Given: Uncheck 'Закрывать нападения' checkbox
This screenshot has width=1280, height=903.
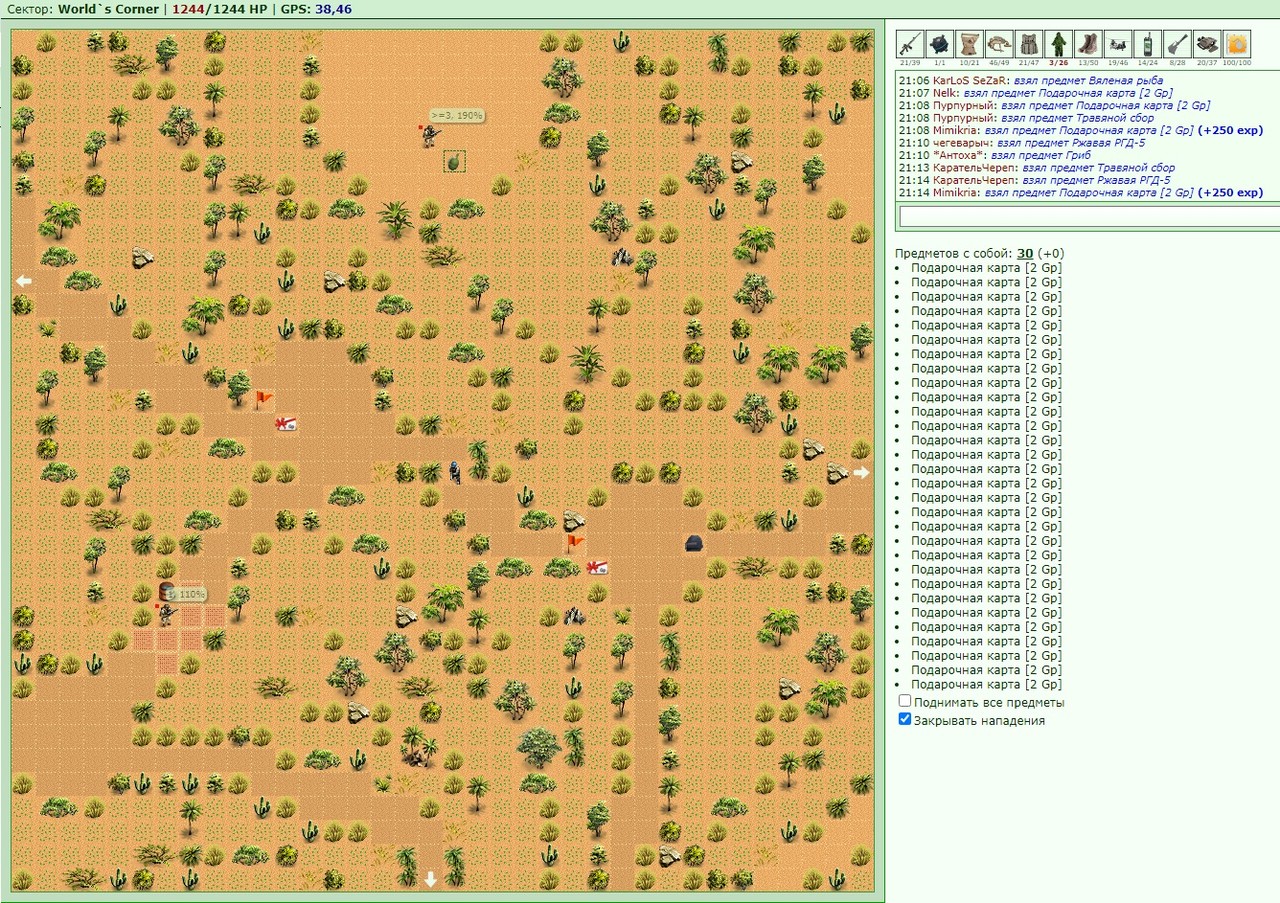Looking at the screenshot, I should (905, 719).
